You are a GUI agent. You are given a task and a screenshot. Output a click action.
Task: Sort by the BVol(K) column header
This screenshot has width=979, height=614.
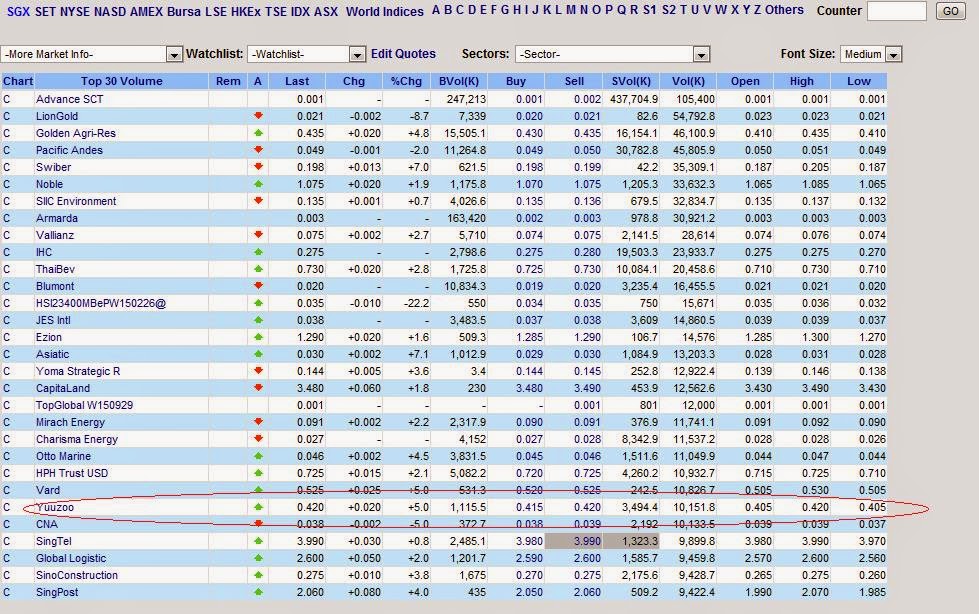point(458,81)
